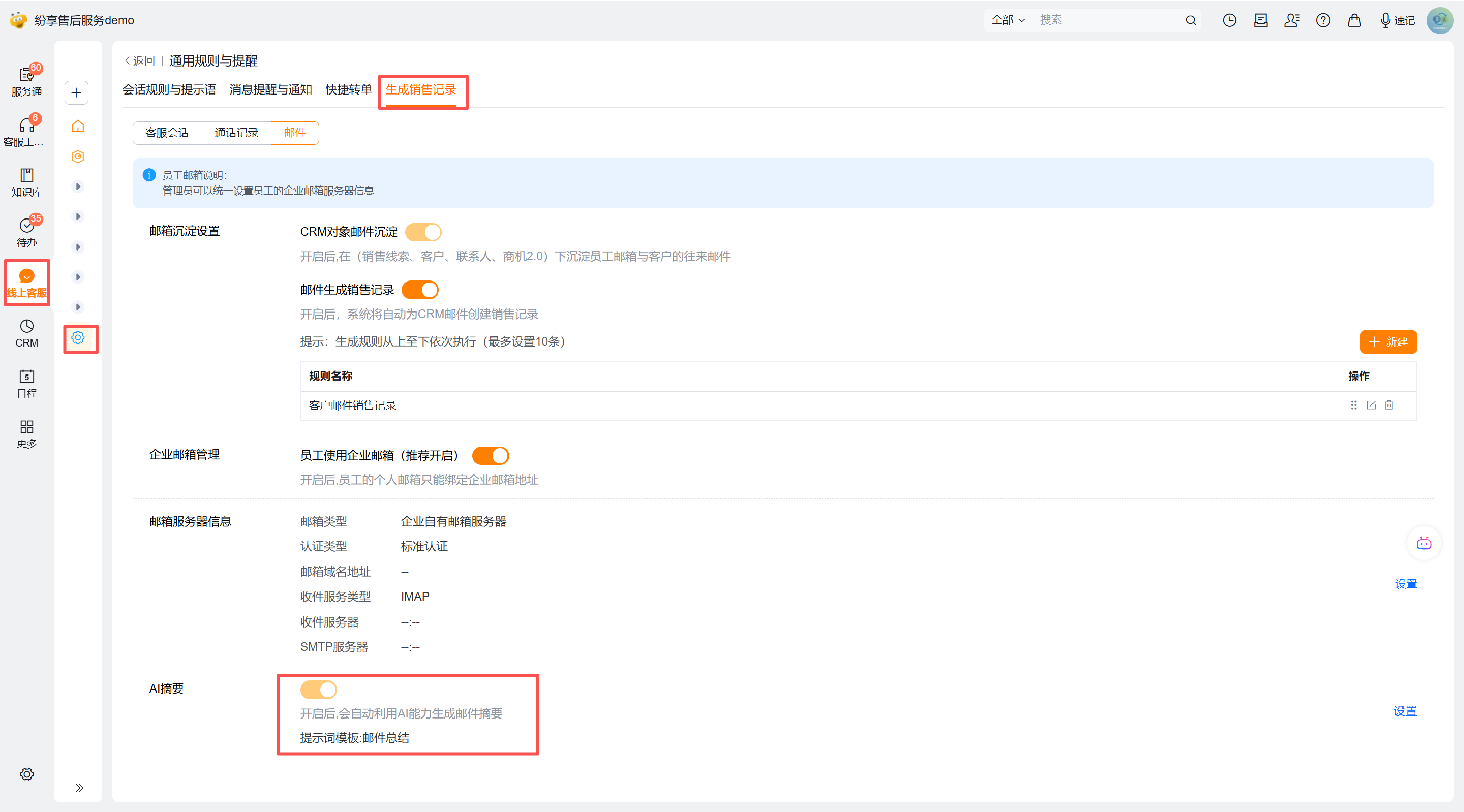
Task: Open the 待办 sidebar item
Action: click(27, 232)
